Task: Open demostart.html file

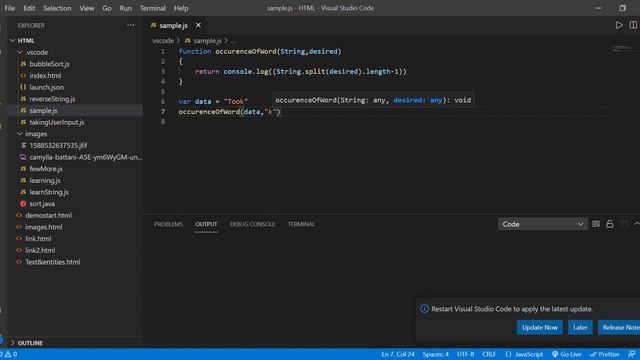Action: 48,216
